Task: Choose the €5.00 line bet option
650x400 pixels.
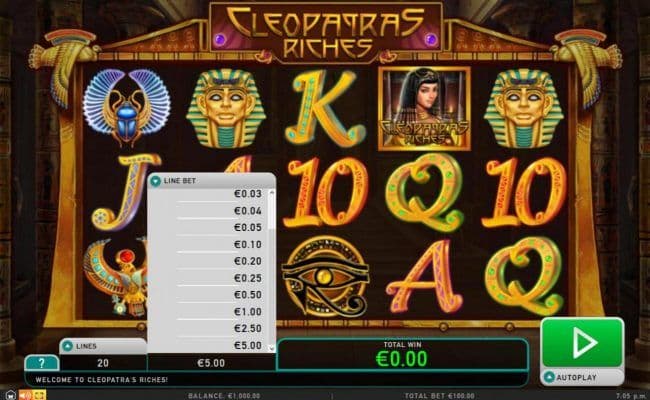Action: [x=211, y=345]
